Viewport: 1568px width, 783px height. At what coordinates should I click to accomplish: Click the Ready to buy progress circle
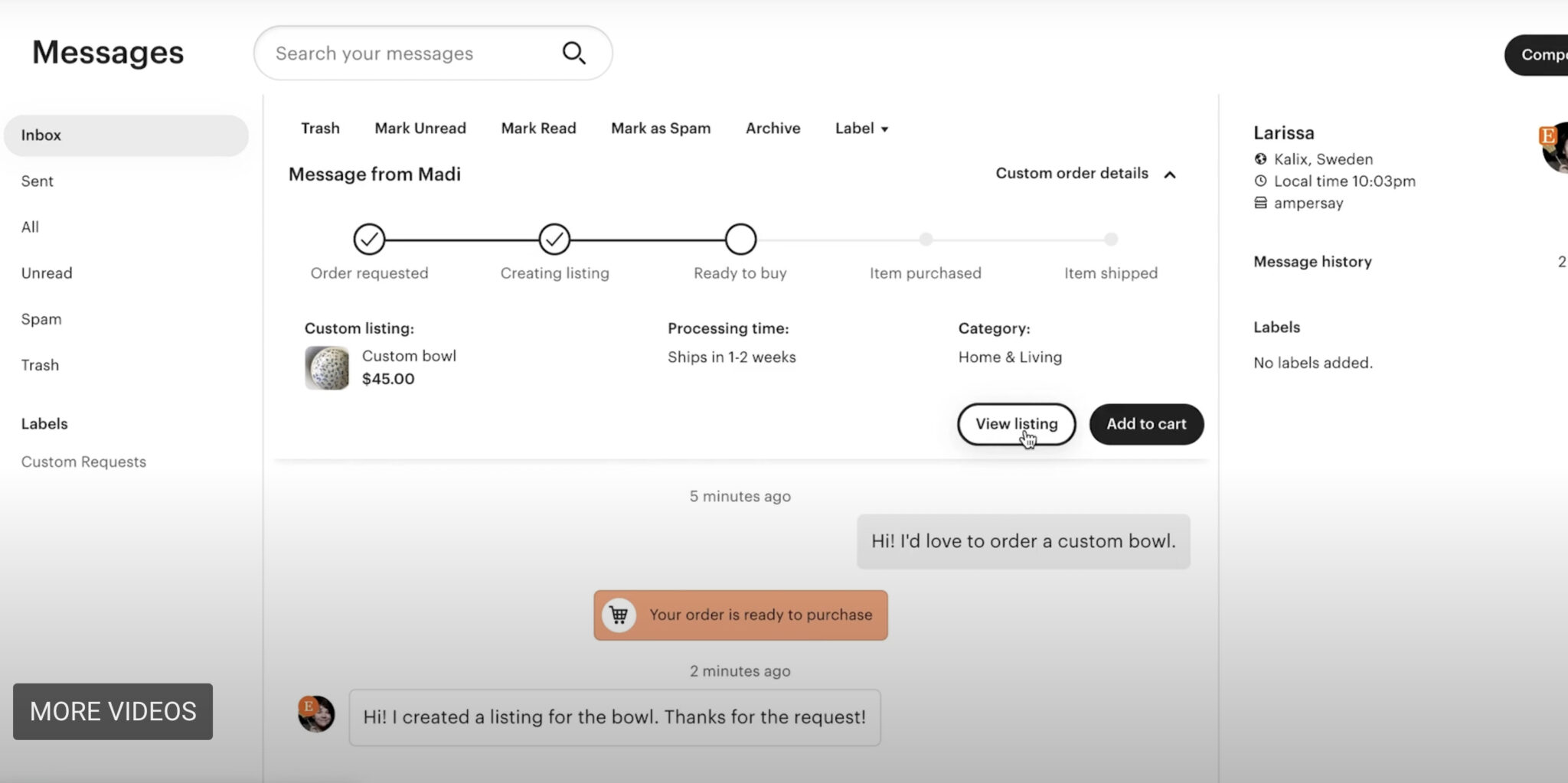pyautogui.click(x=740, y=239)
